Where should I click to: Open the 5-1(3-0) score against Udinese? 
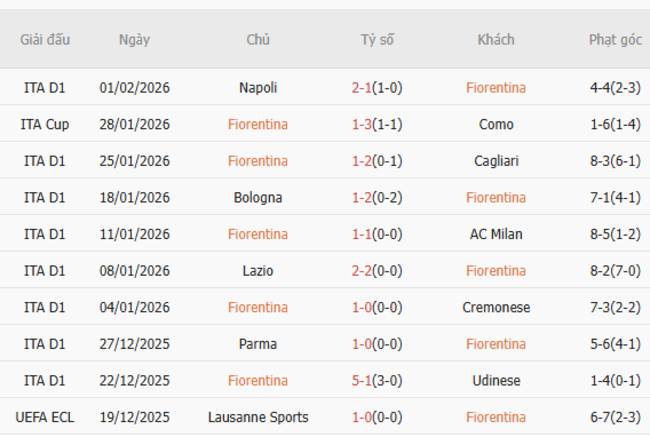coord(377,381)
